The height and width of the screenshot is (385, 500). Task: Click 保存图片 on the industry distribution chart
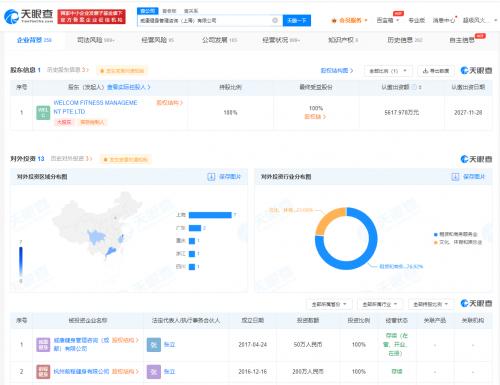[474, 177]
